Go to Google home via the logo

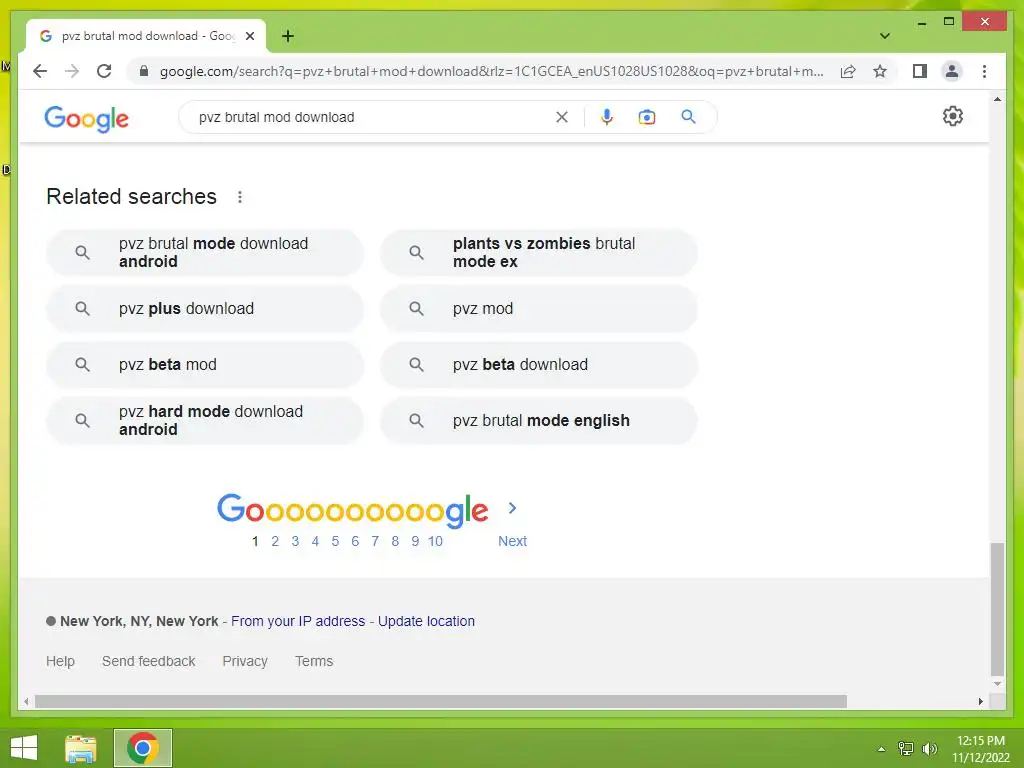click(86, 118)
